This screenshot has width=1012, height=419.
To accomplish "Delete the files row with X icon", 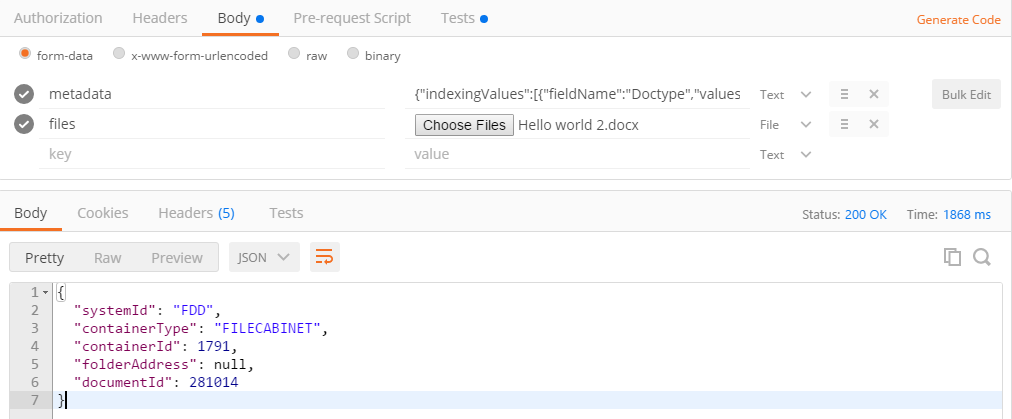I will click(x=873, y=124).
